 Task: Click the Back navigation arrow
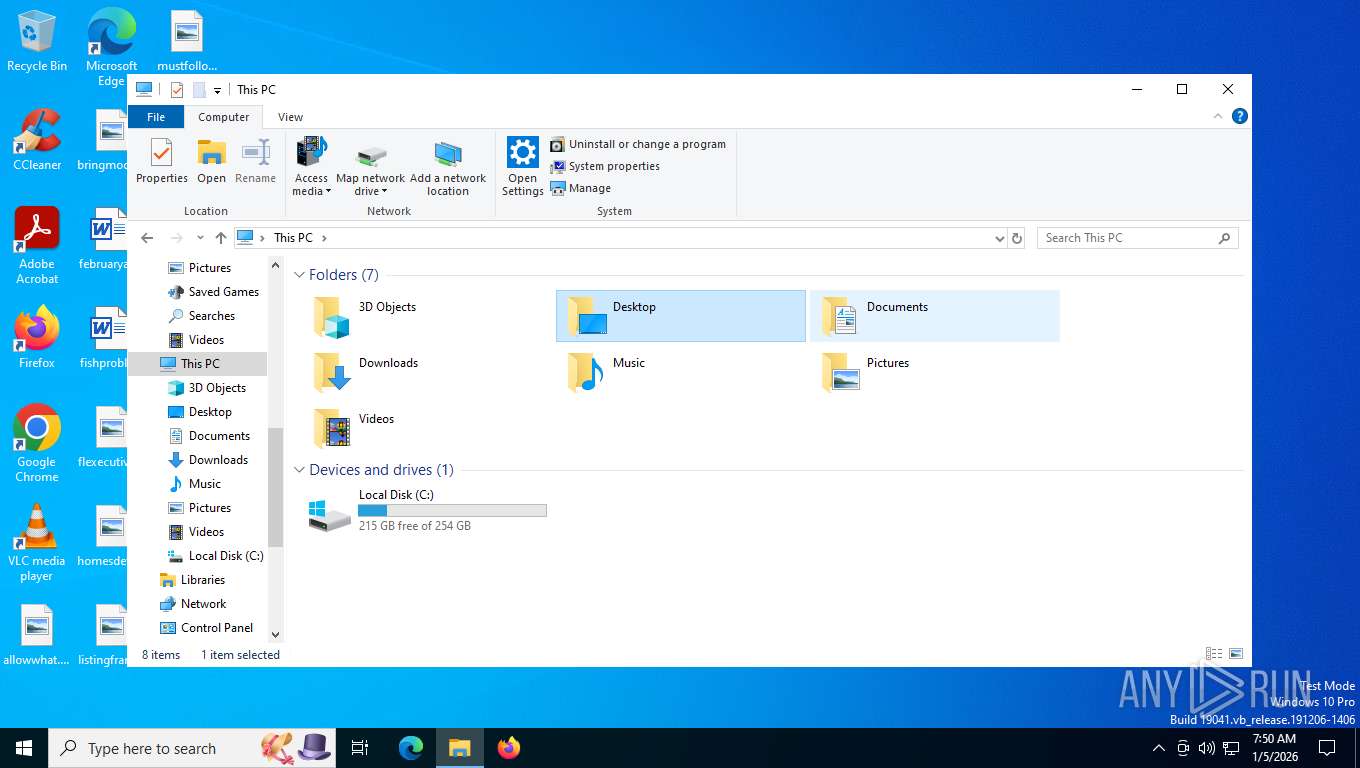[147, 238]
